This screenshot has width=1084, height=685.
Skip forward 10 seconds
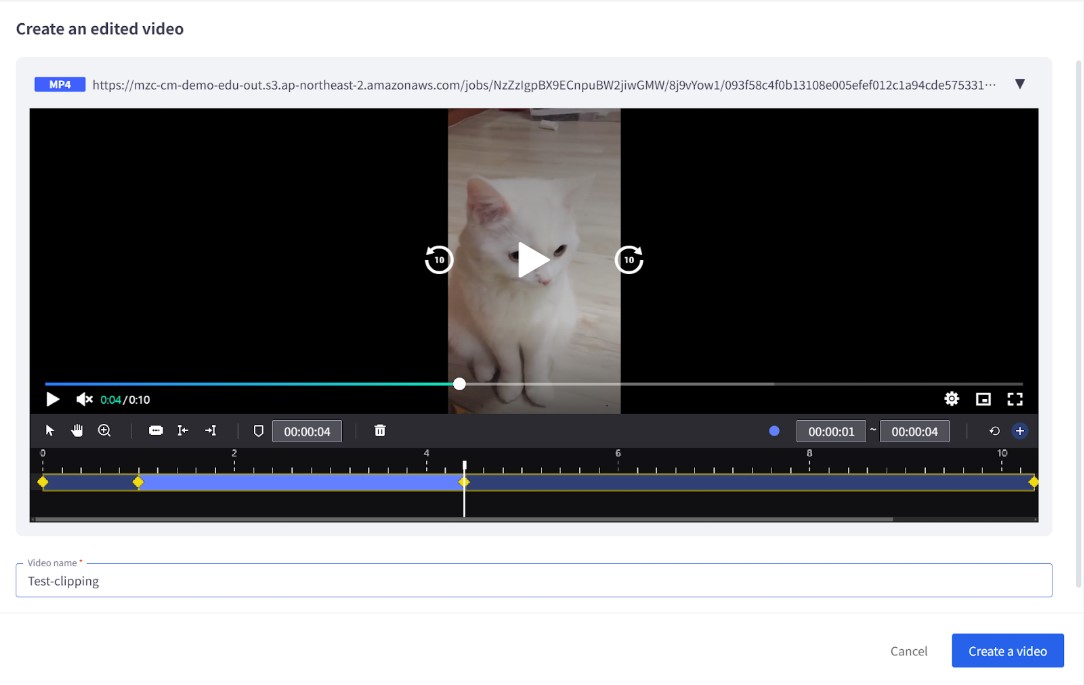(628, 260)
